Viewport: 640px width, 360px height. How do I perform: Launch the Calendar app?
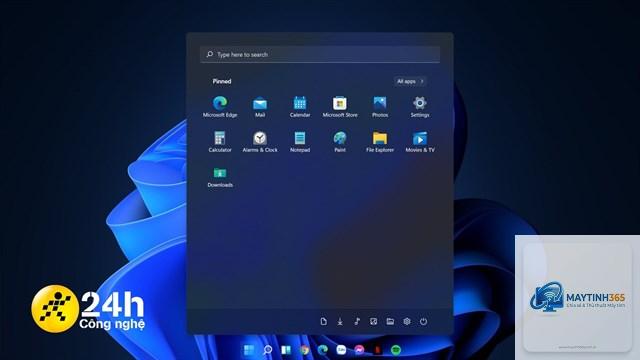(300, 107)
